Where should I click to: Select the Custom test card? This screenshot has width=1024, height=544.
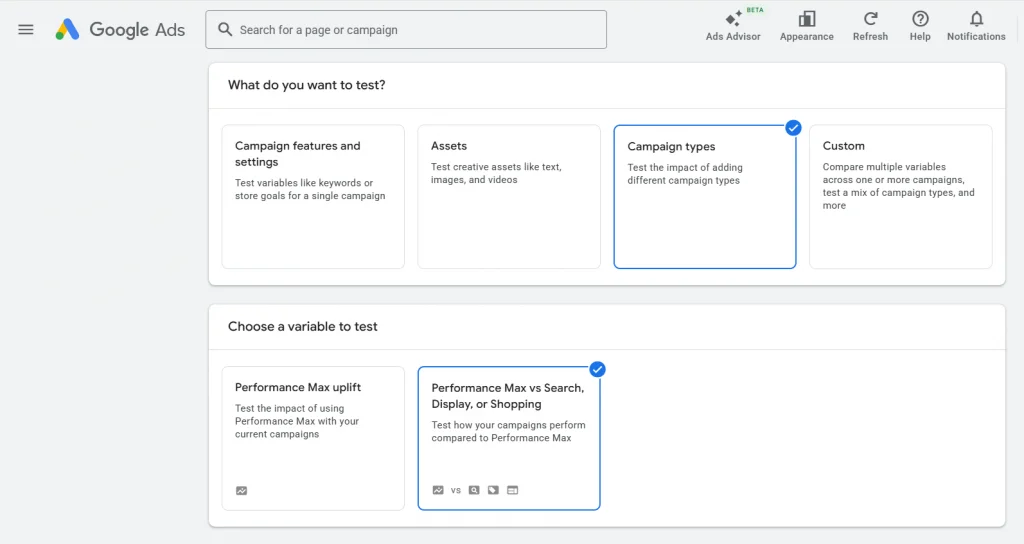pos(901,197)
